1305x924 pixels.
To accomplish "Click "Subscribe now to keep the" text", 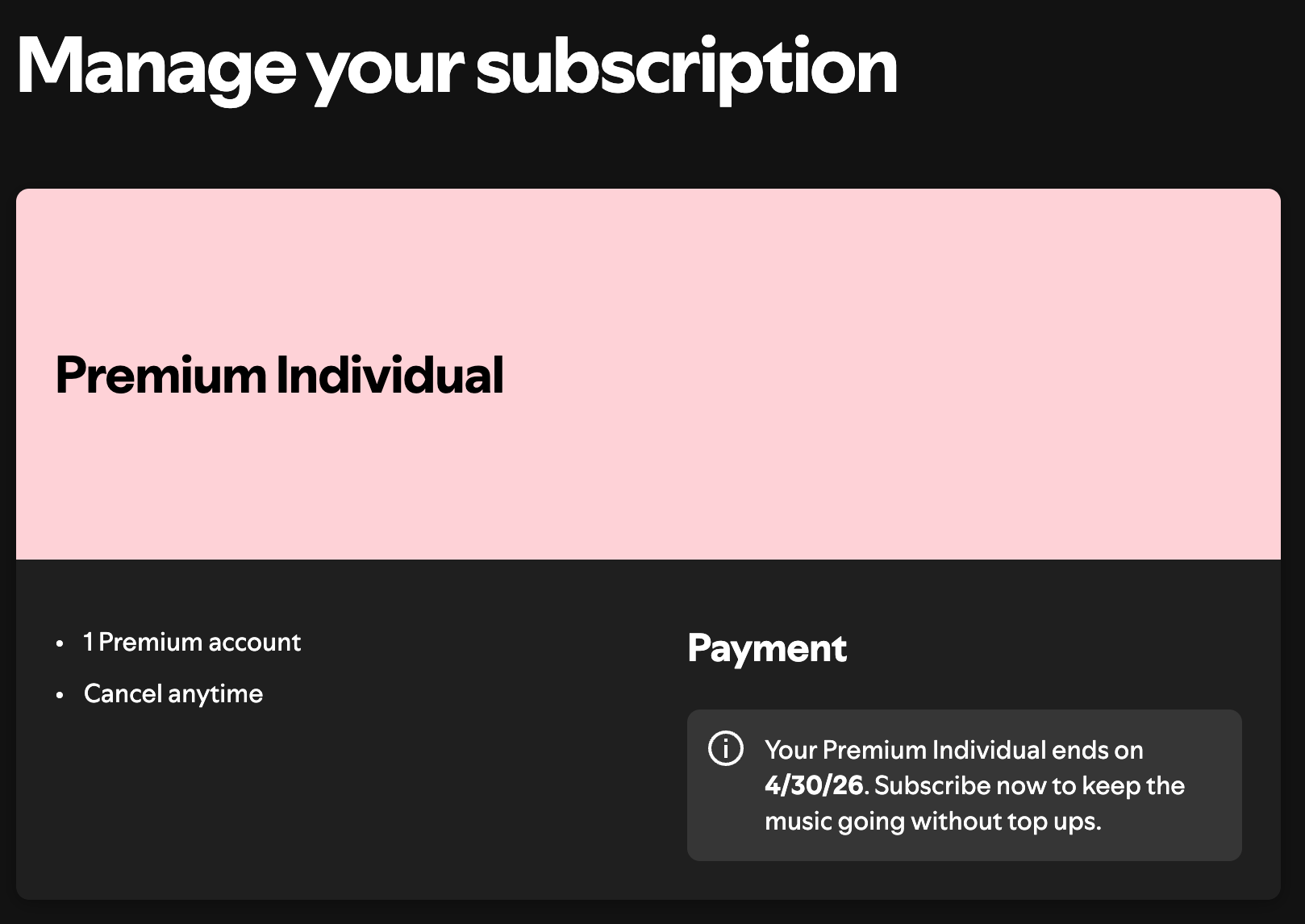I will pyautogui.click(x=1030, y=785).
